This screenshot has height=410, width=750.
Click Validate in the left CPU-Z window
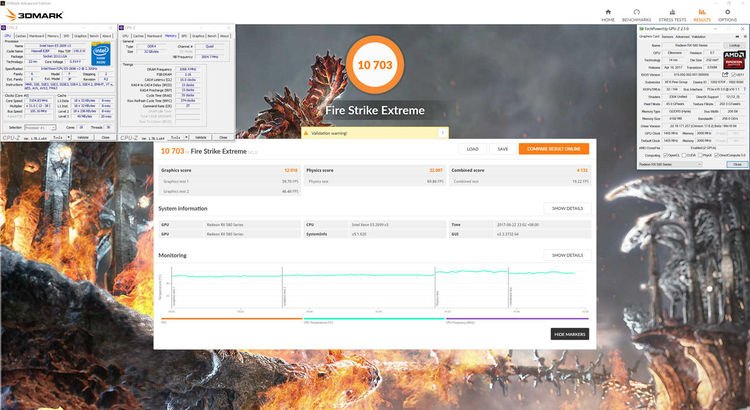[x=83, y=137]
